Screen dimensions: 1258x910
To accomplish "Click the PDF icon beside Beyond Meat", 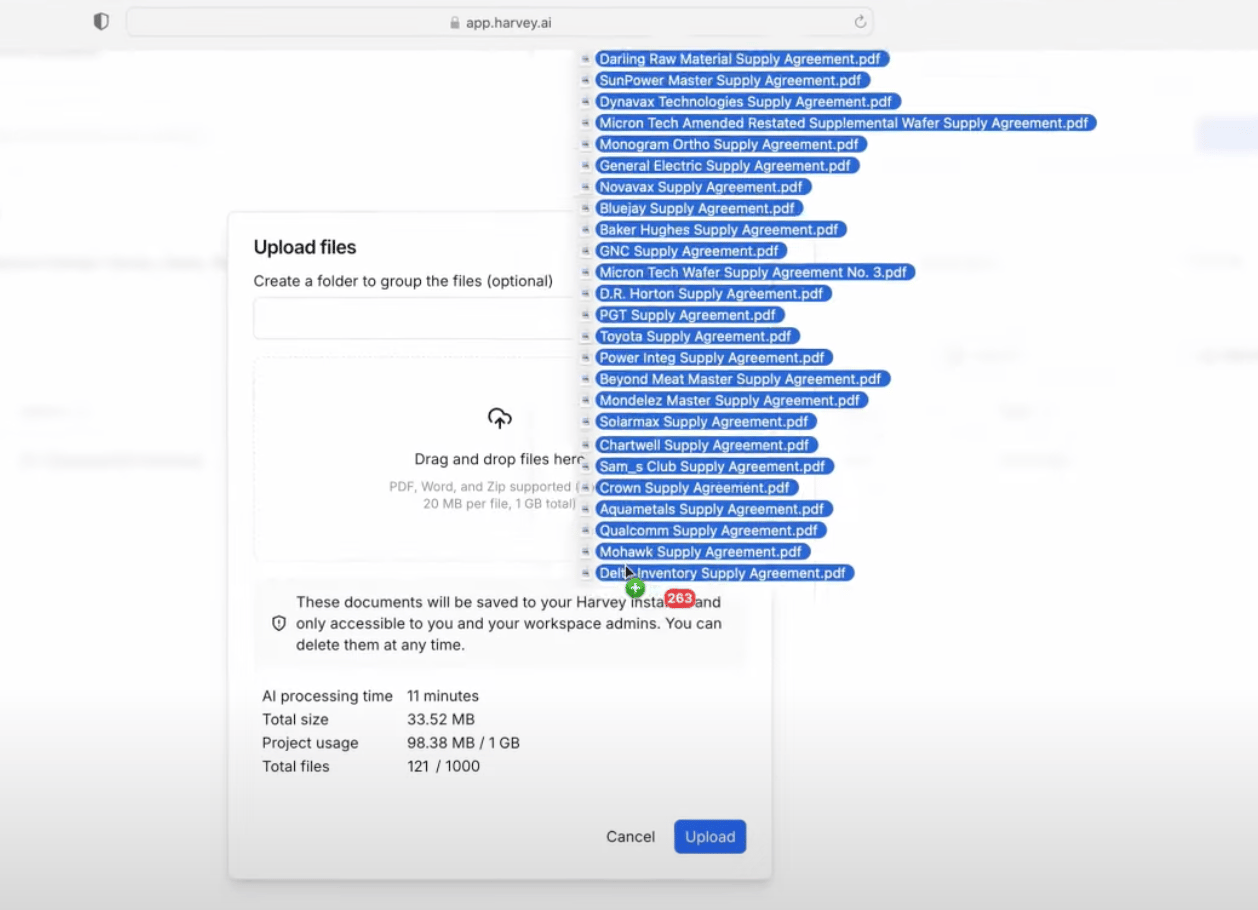I will pos(586,379).
